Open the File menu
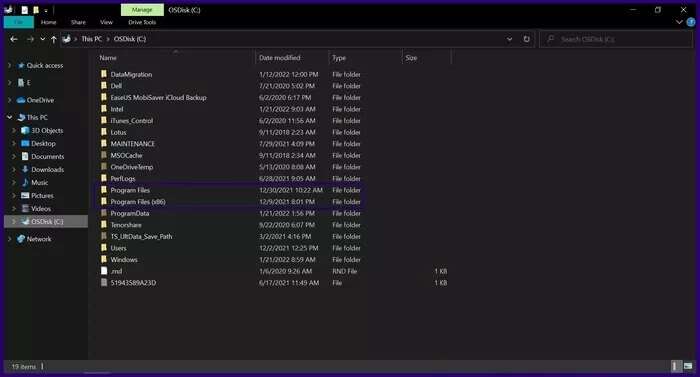 coord(19,22)
